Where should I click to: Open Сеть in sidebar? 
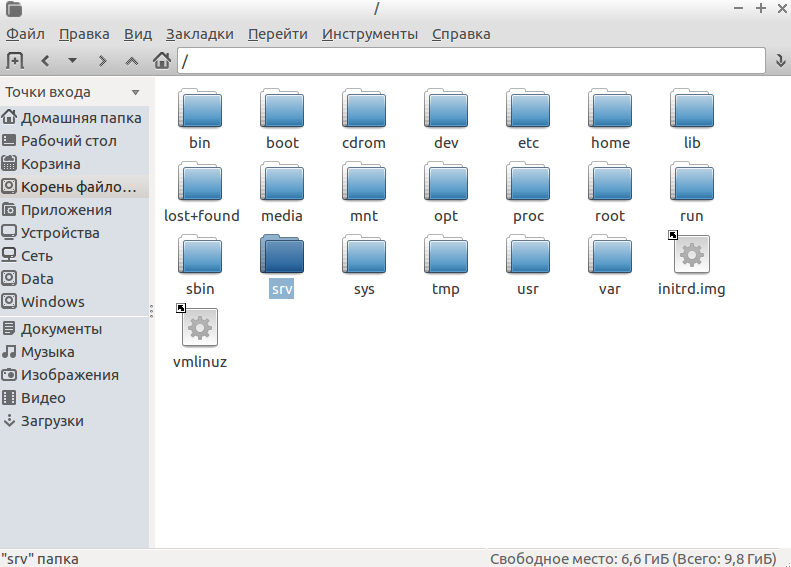coord(74,256)
